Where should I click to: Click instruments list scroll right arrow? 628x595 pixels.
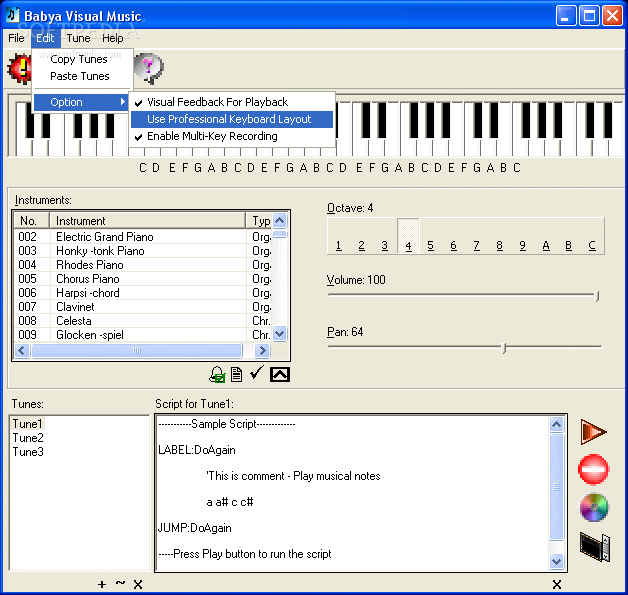pos(262,351)
